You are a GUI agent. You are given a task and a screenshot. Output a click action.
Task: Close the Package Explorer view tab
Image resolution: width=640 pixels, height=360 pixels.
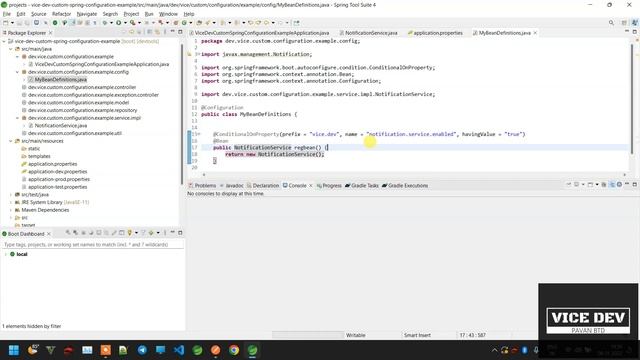pyautogui.click(x=50, y=33)
